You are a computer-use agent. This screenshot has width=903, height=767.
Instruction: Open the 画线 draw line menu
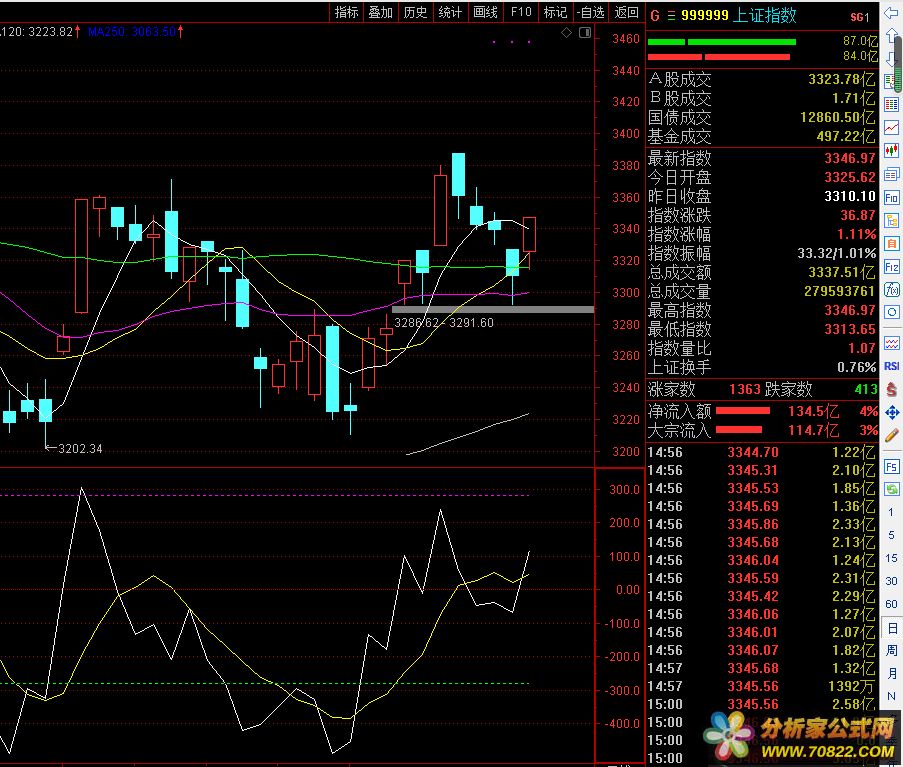point(485,12)
